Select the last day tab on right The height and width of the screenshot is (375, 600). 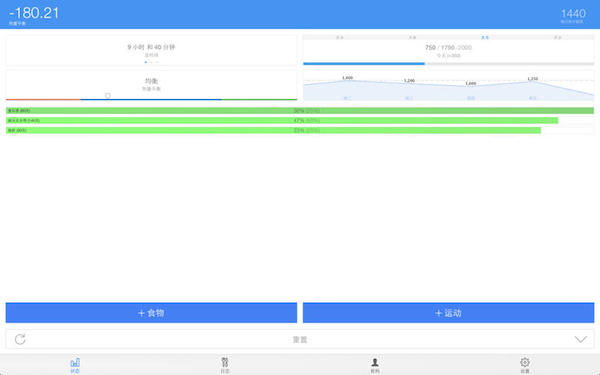[558, 38]
